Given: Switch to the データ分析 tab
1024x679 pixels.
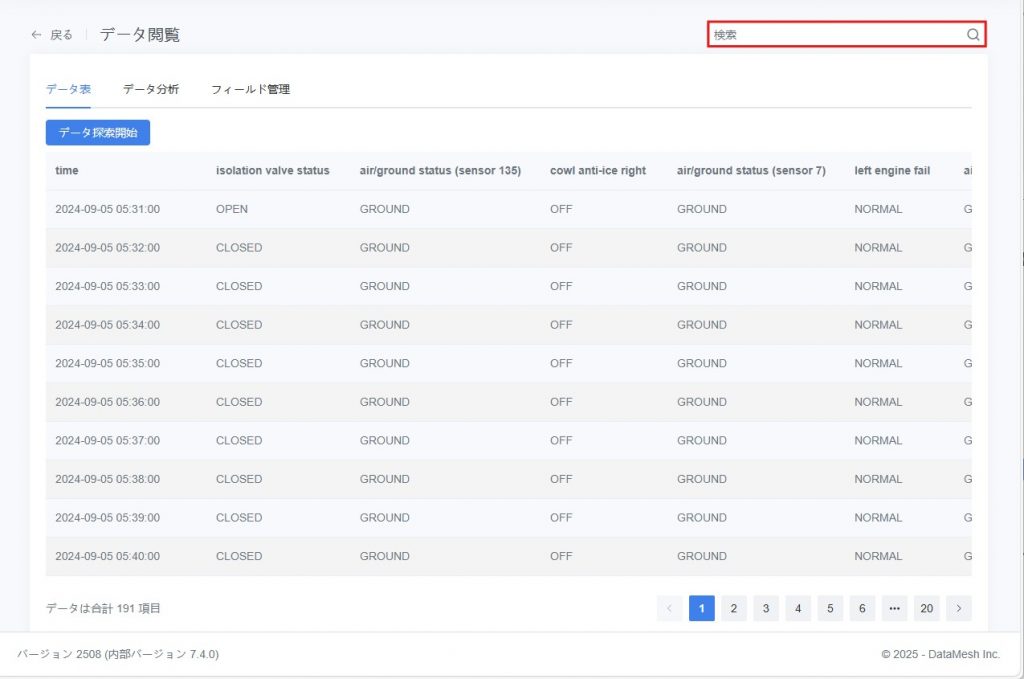Looking at the screenshot, I should [151, 89].
